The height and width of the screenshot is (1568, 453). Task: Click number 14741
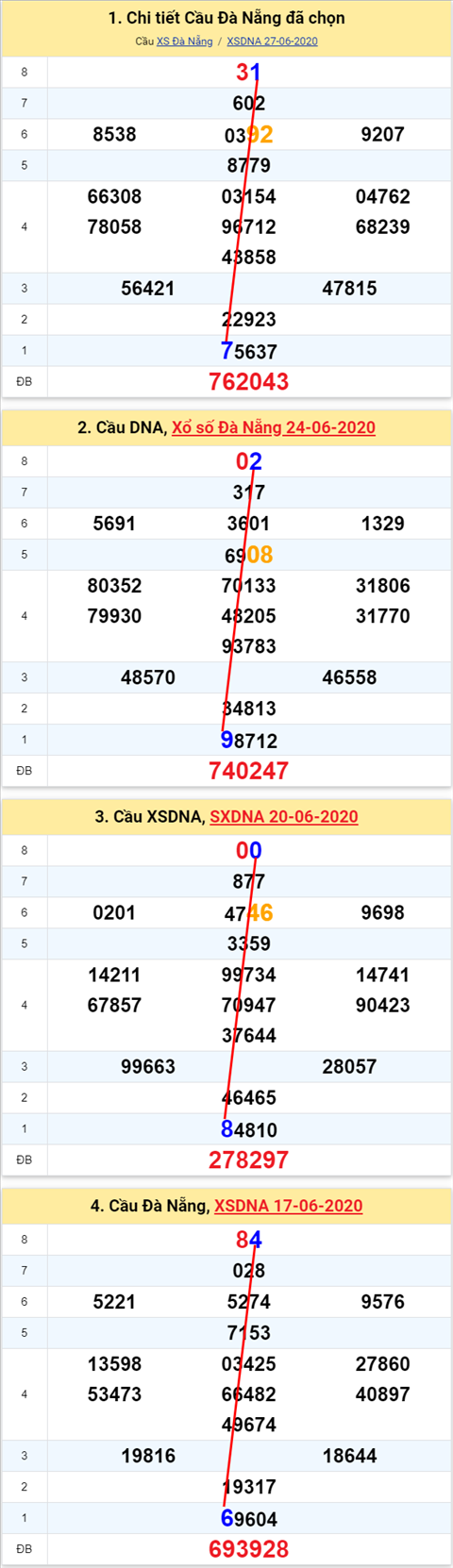click(383, 976)
